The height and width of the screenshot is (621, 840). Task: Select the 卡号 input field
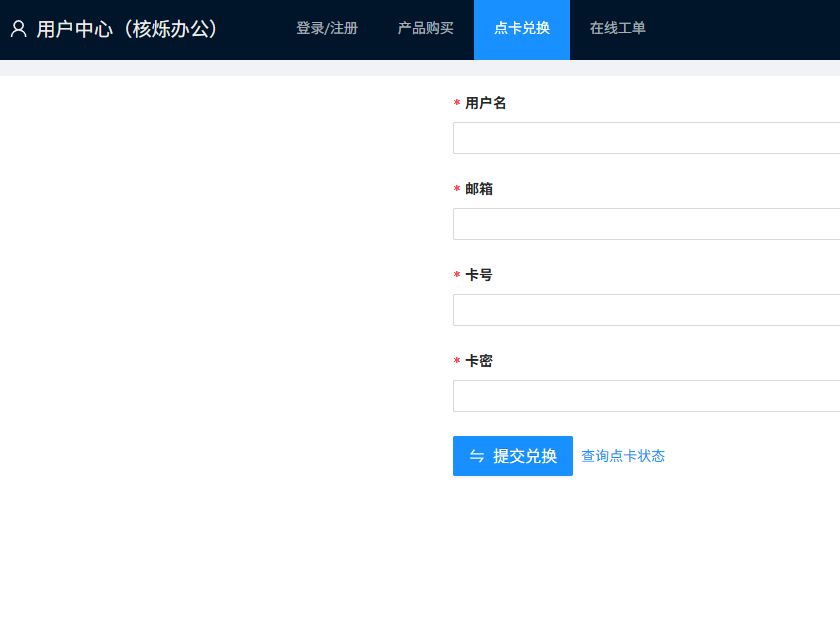click(646, 310)
